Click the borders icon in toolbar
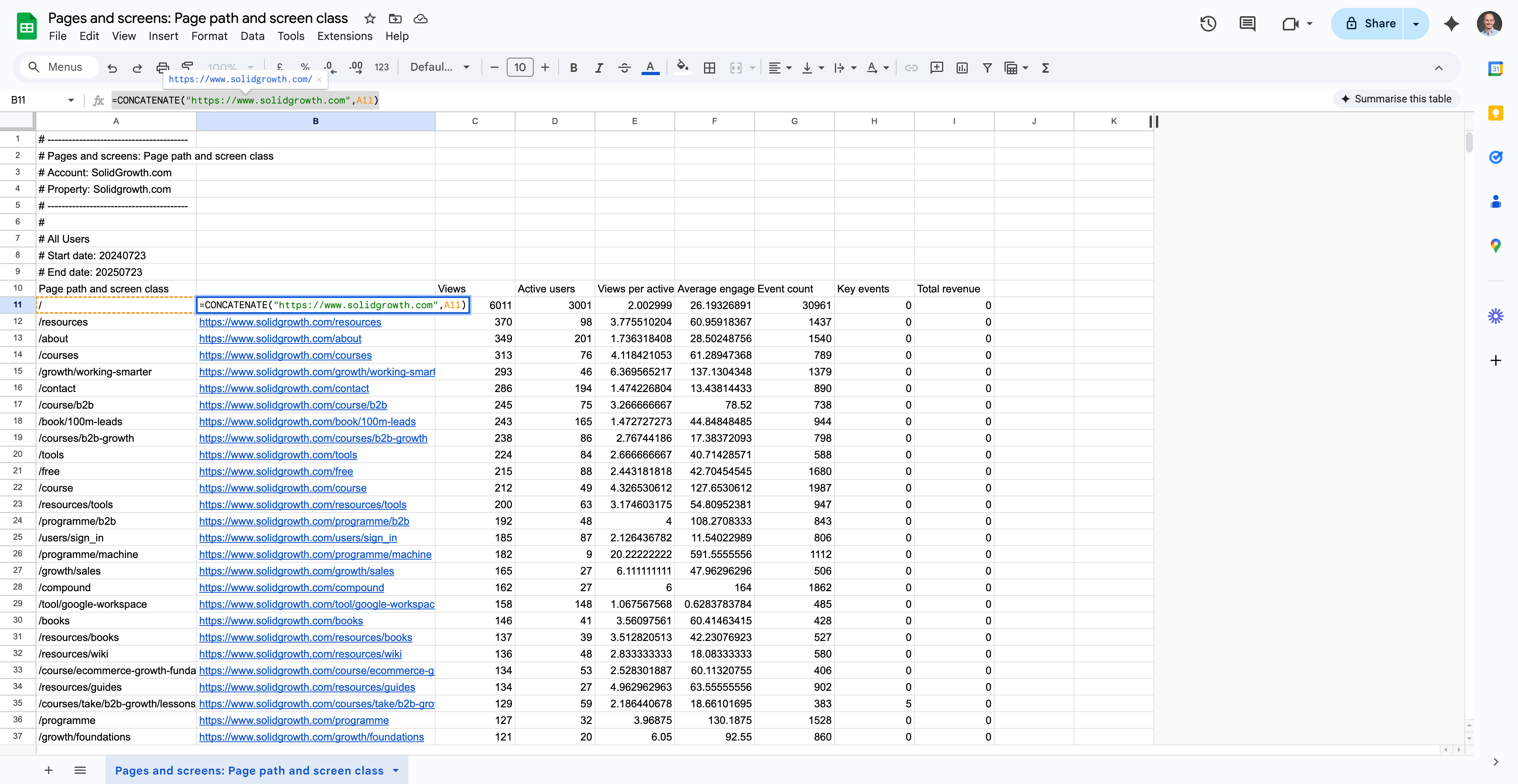 click(710, 68)
